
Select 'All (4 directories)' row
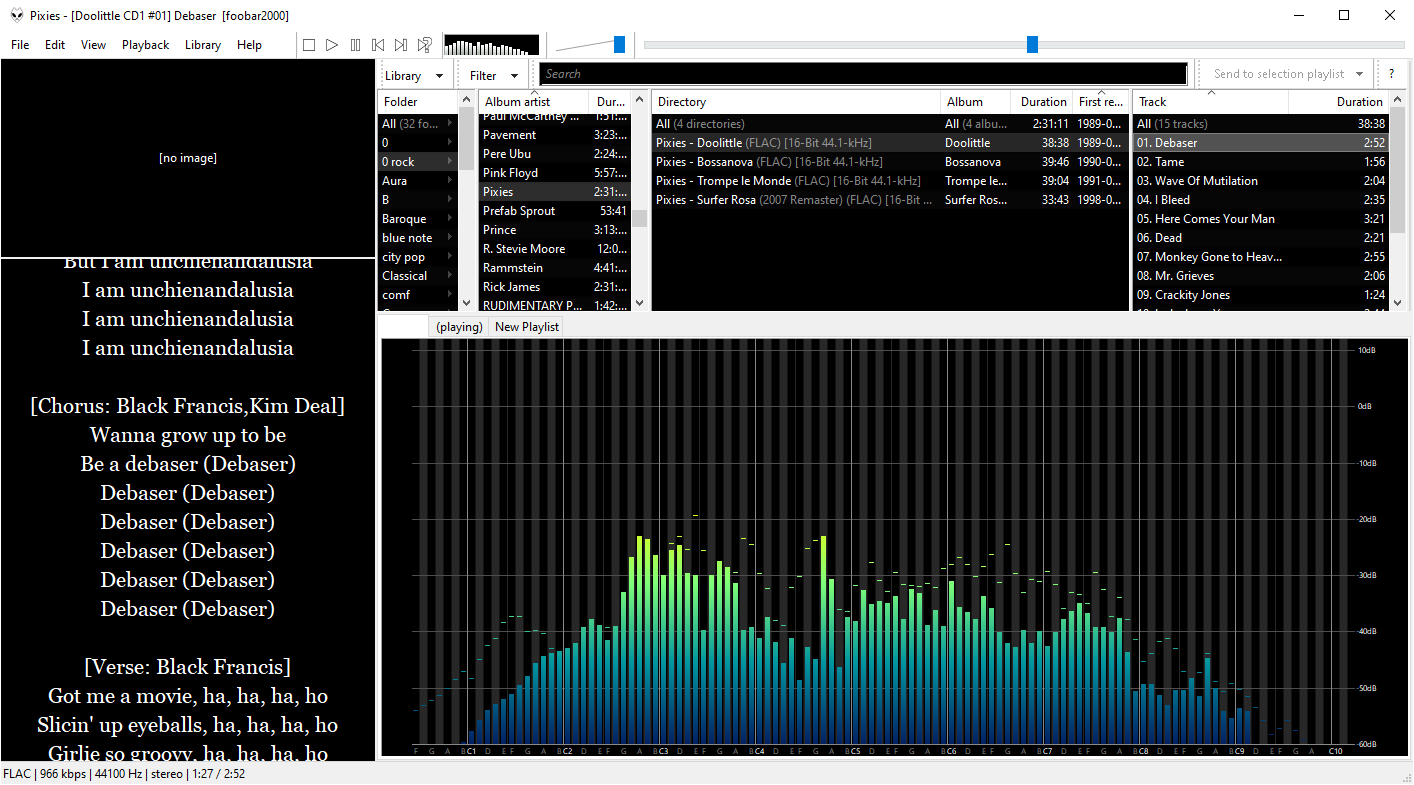890,124
